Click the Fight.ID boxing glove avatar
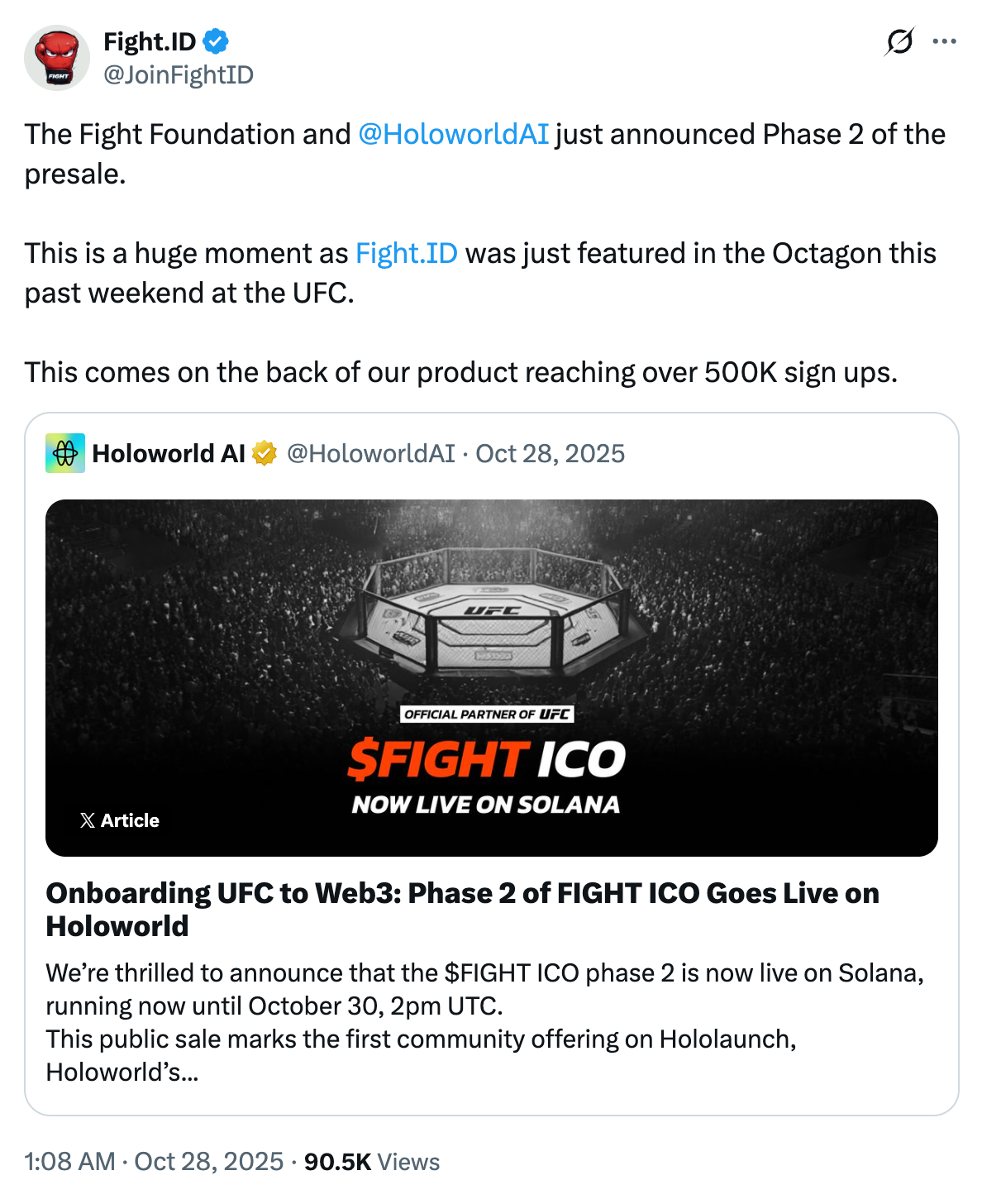982x1204 pixels. (57, 58)
